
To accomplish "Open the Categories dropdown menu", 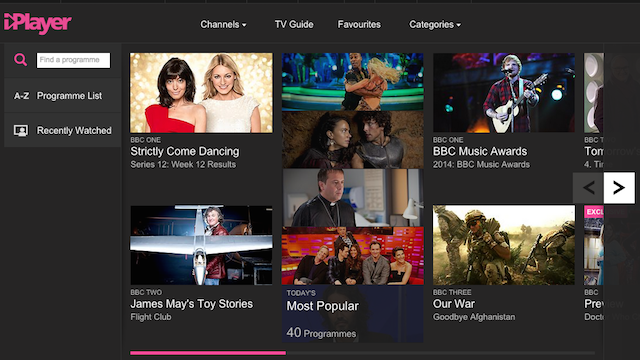I will pyautogui.click(x=435, y=24).
